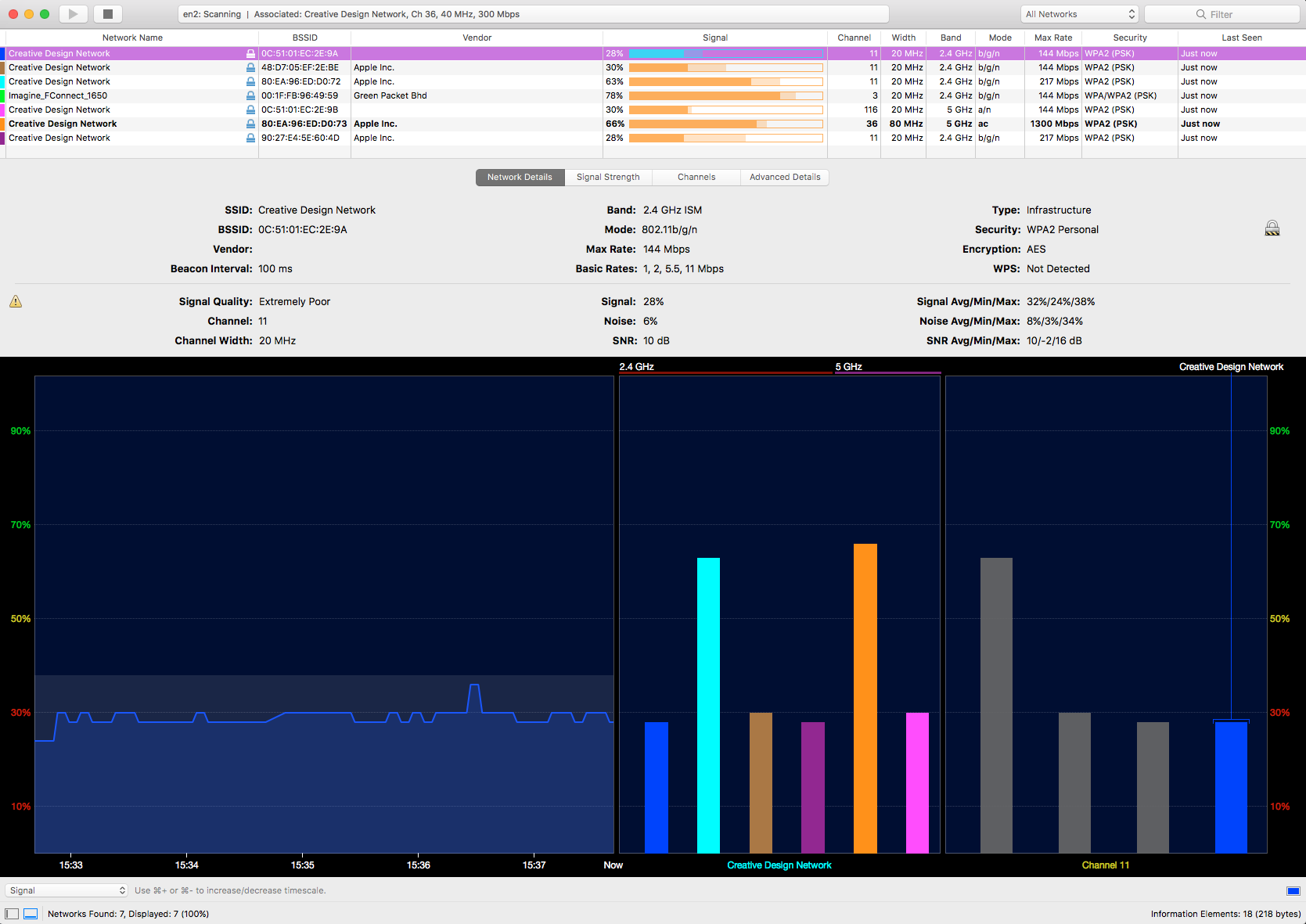Click the tan brown bar in network chart

tap(761, 782)
